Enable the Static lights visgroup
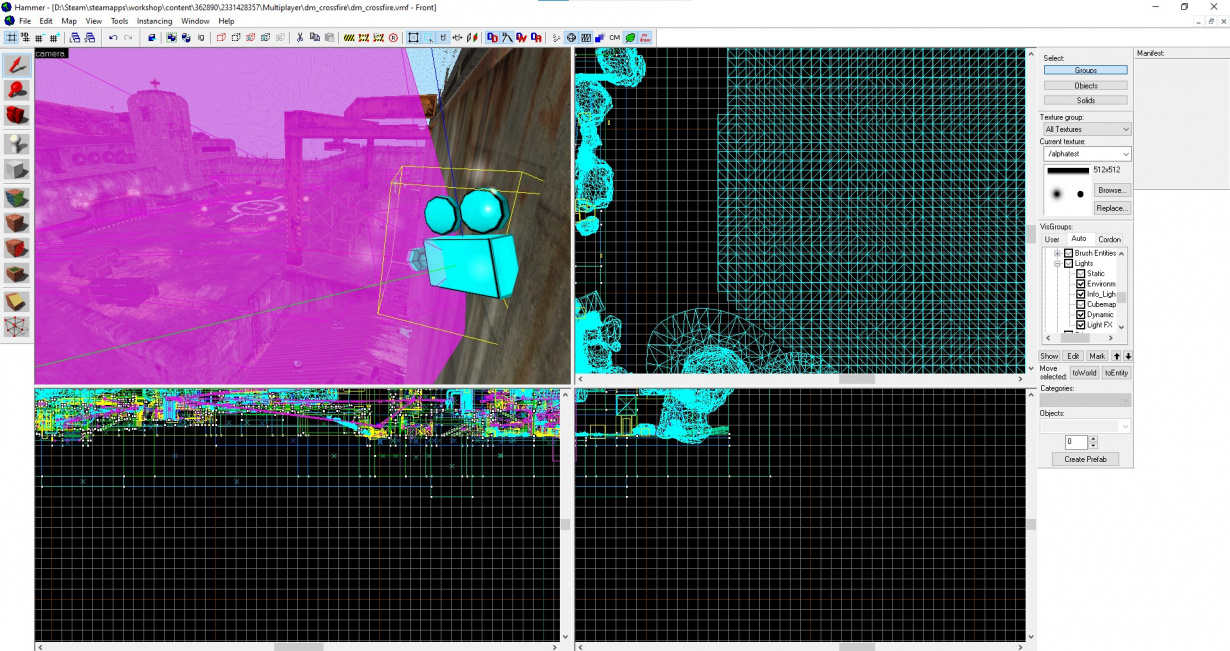1230x651 pixels. click(x=1082, y=273)
